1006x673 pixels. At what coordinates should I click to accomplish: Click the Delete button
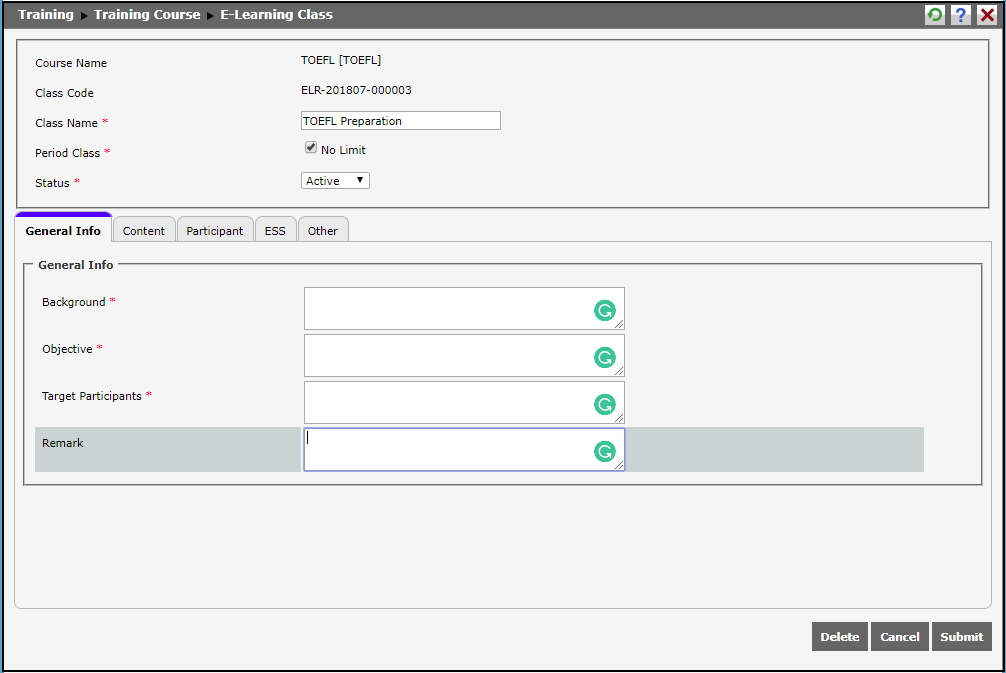[839, 636]
